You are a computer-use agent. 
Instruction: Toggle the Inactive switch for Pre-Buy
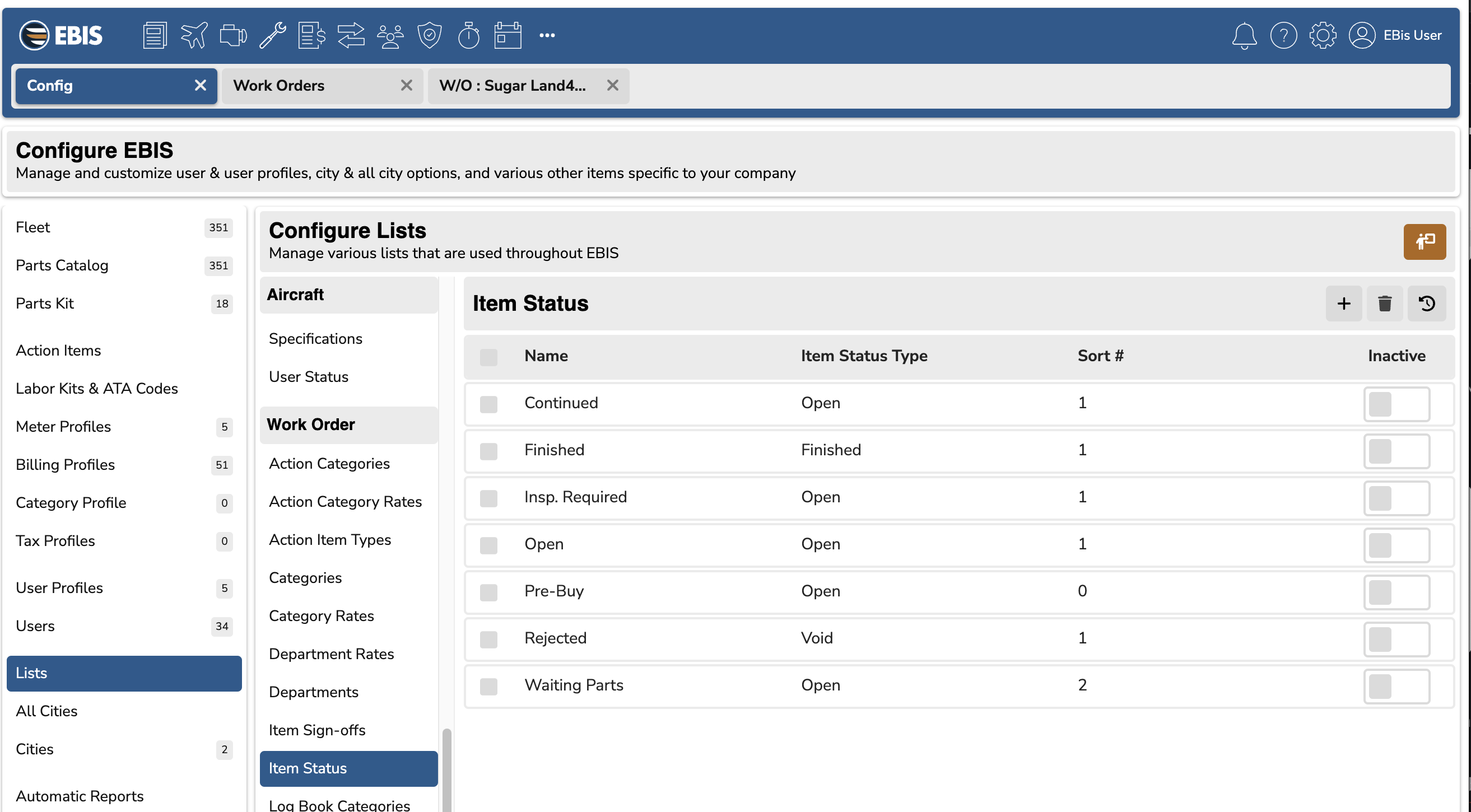coord(1396,592)
